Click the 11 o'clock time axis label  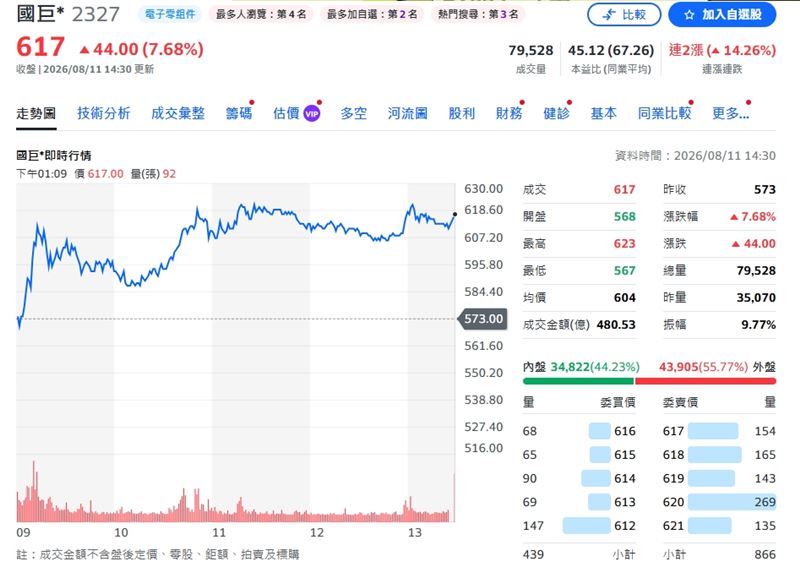tap(219, 533)
